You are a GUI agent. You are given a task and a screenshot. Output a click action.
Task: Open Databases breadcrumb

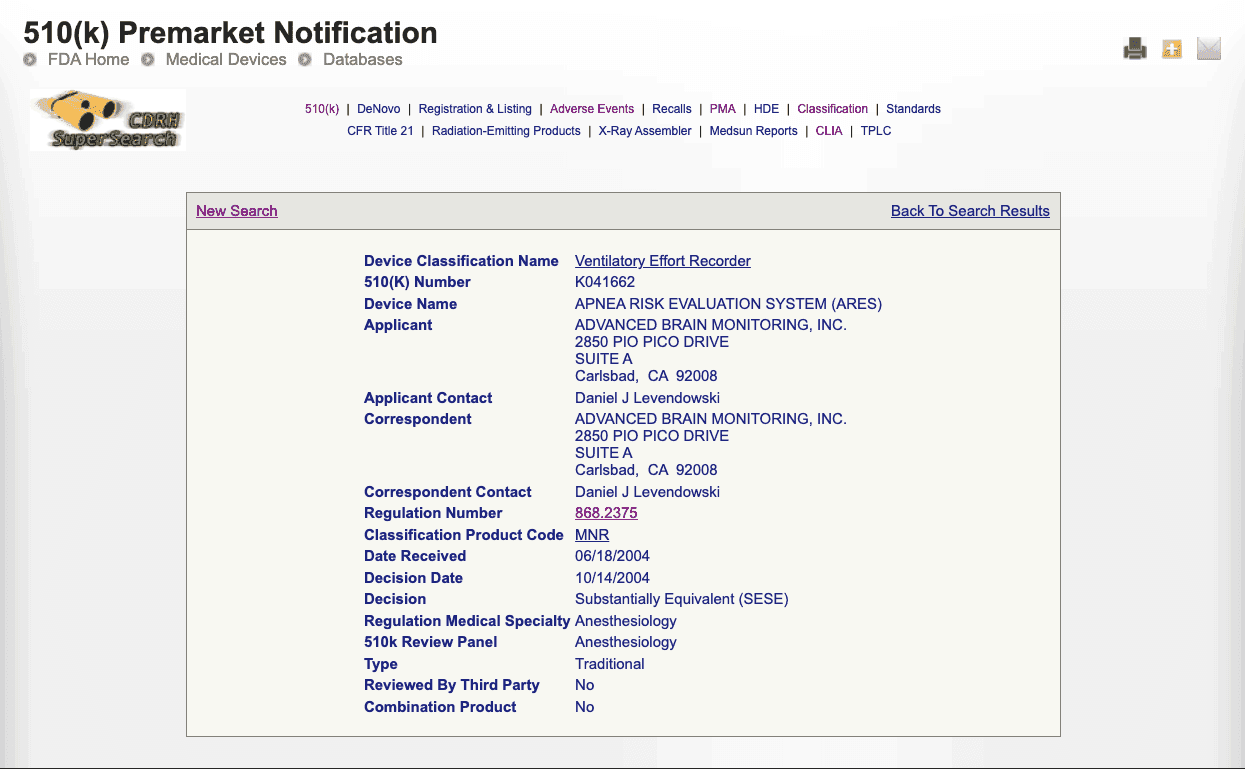[x=363, y=59]
